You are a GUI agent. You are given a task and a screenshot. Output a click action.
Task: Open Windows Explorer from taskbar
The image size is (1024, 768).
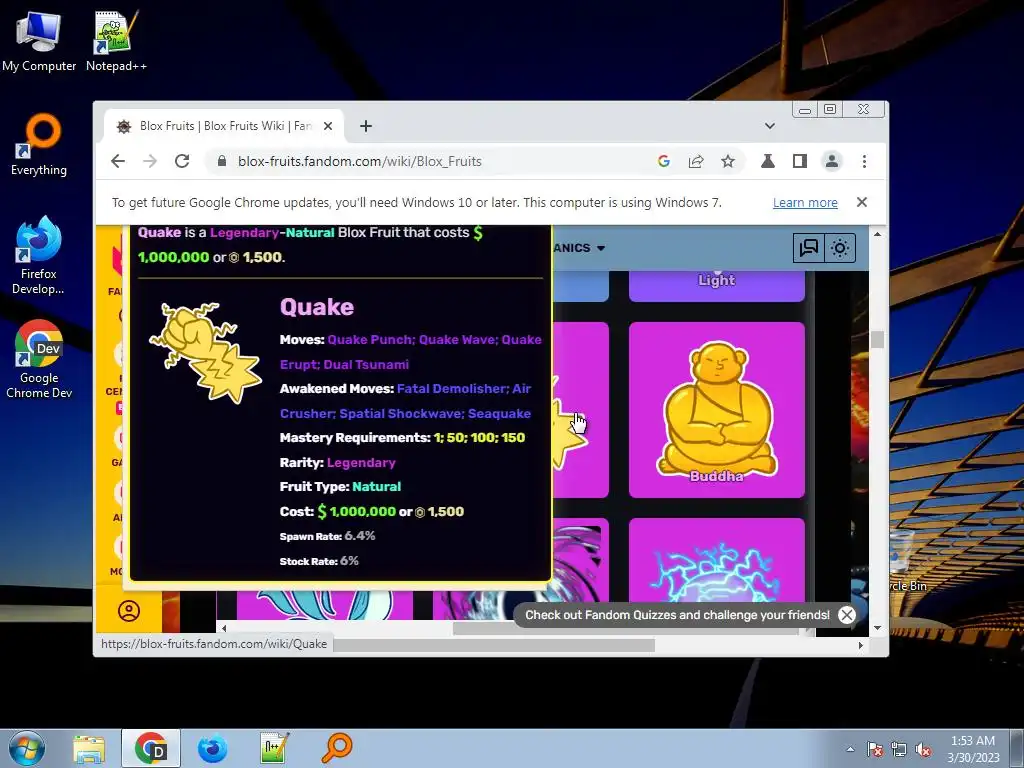coord(89,749)
